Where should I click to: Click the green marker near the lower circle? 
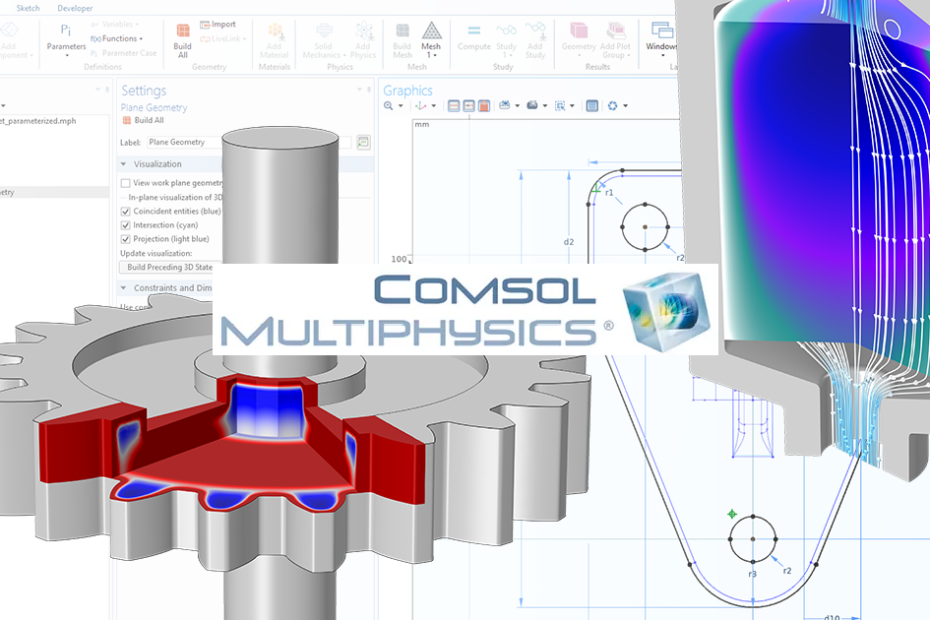coord(732,514)
